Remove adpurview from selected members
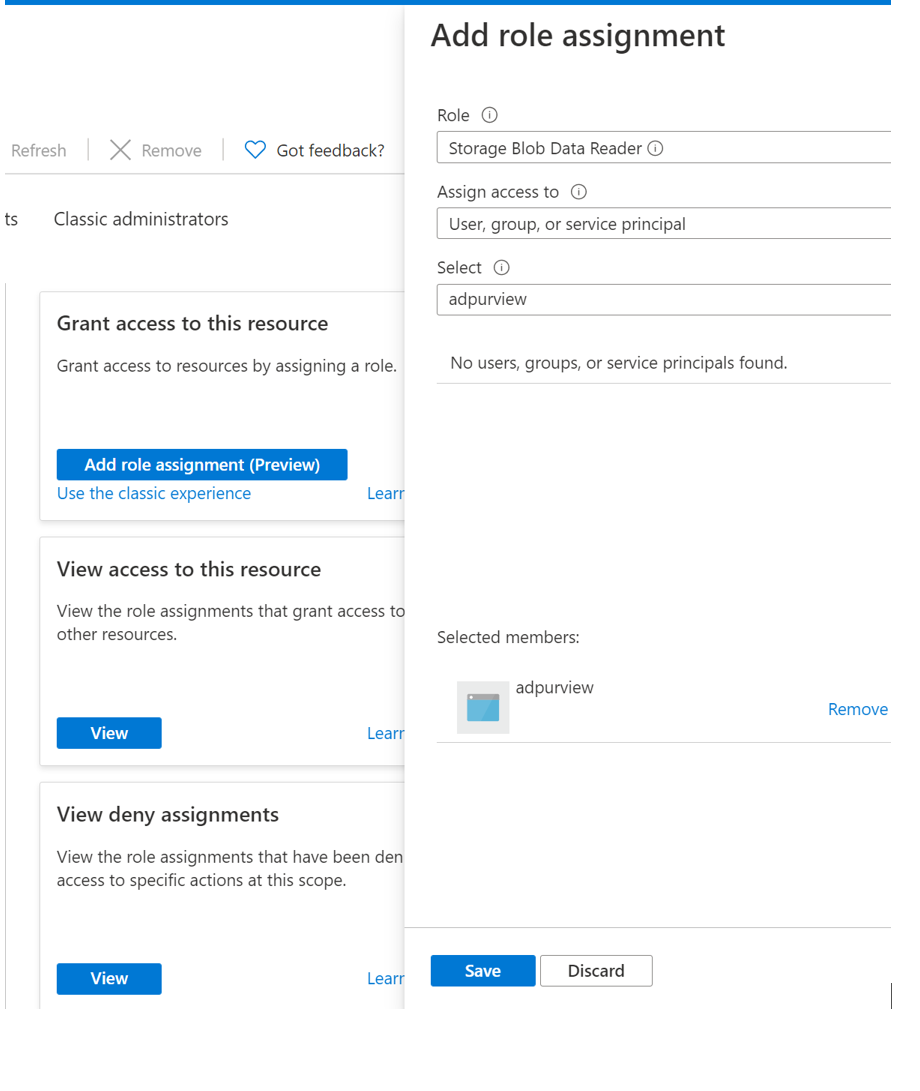This screenshot has height=1091, width=920. (x=857, y=708)
